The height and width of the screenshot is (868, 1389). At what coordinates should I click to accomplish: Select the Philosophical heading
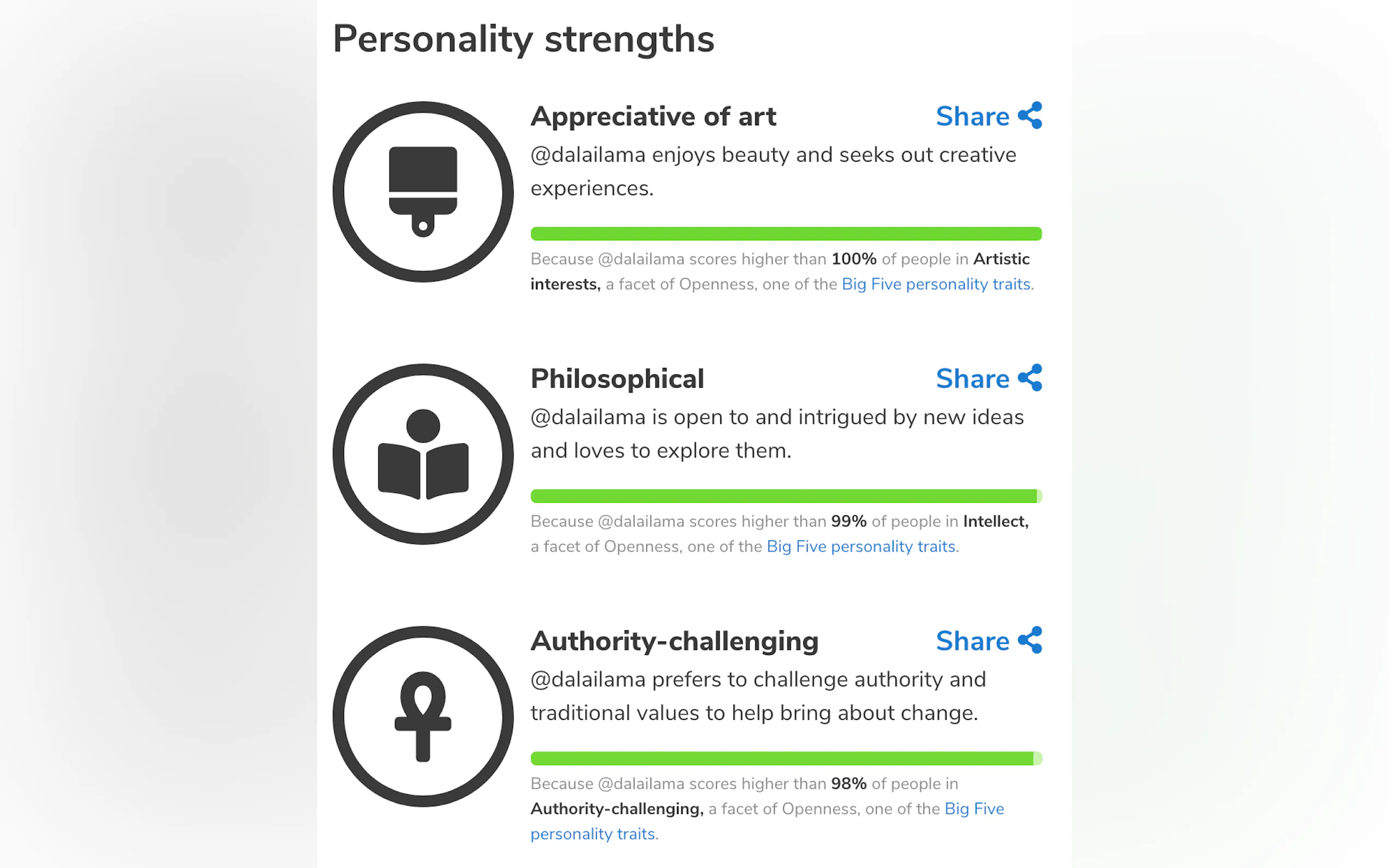pyautogui.click(x=617, y=379)
